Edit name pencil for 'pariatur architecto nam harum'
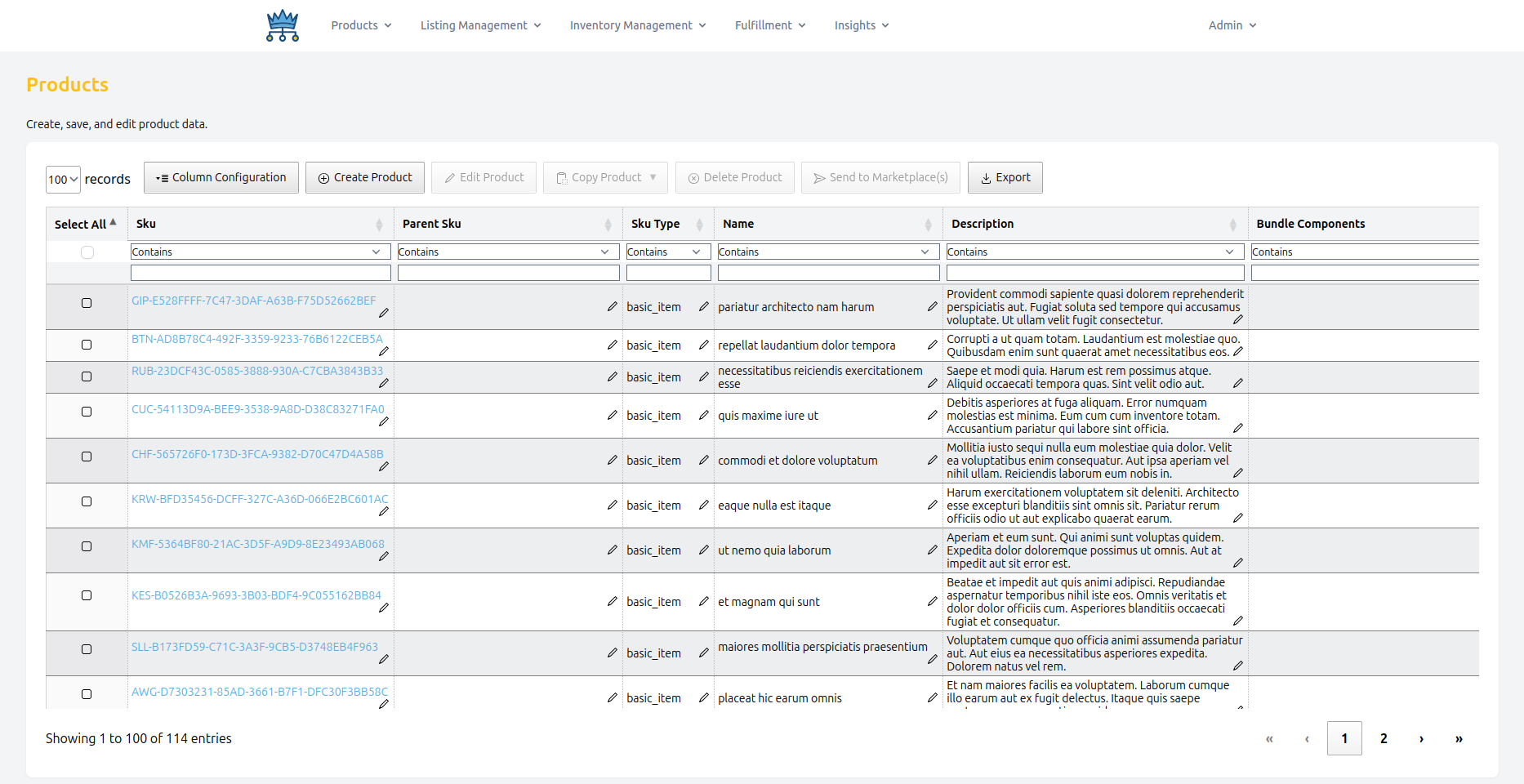This screenshot has height=784, width=1524. click(x=933, y=306)
